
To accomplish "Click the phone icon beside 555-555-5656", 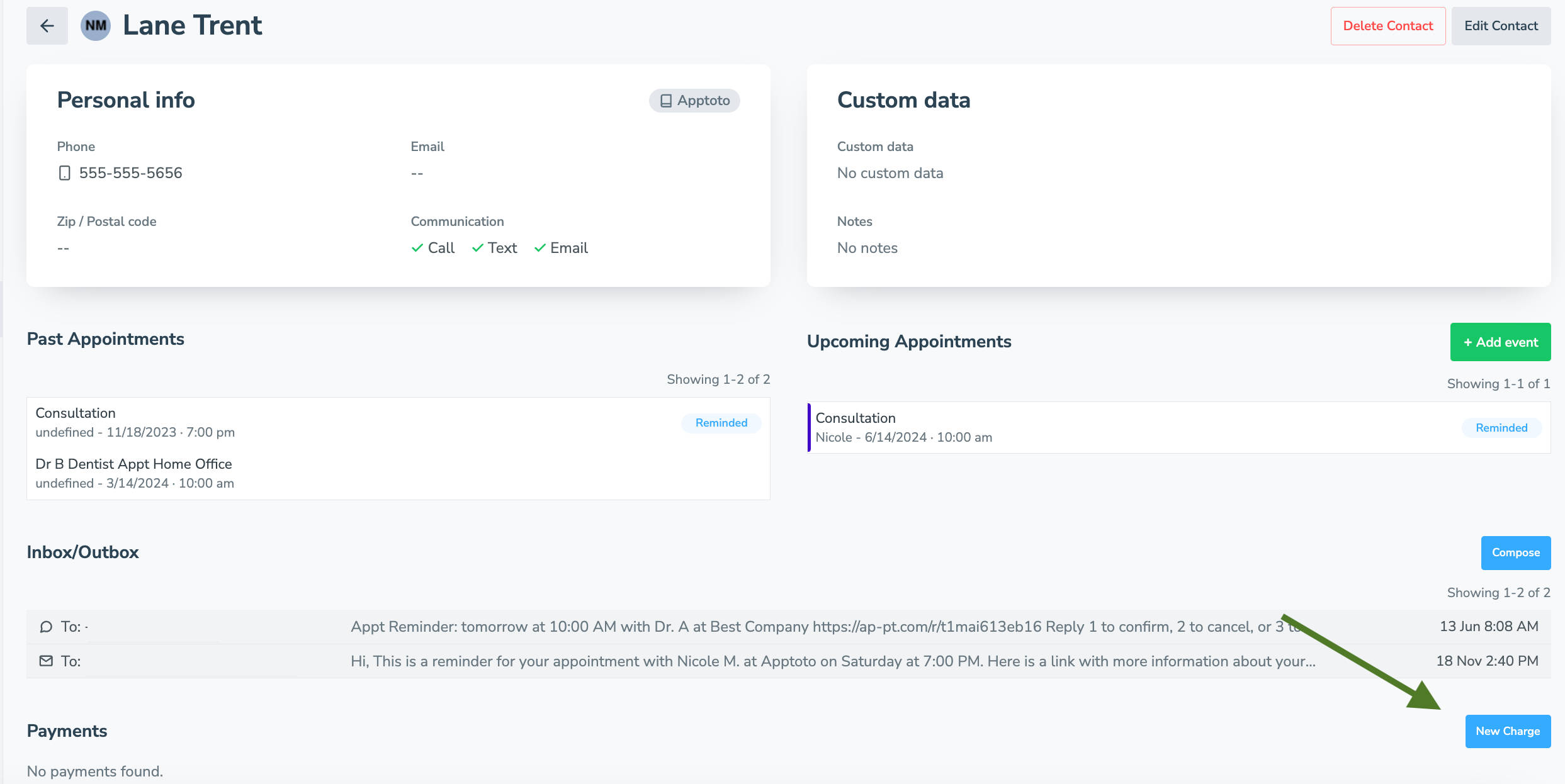I will coord(64,172).
